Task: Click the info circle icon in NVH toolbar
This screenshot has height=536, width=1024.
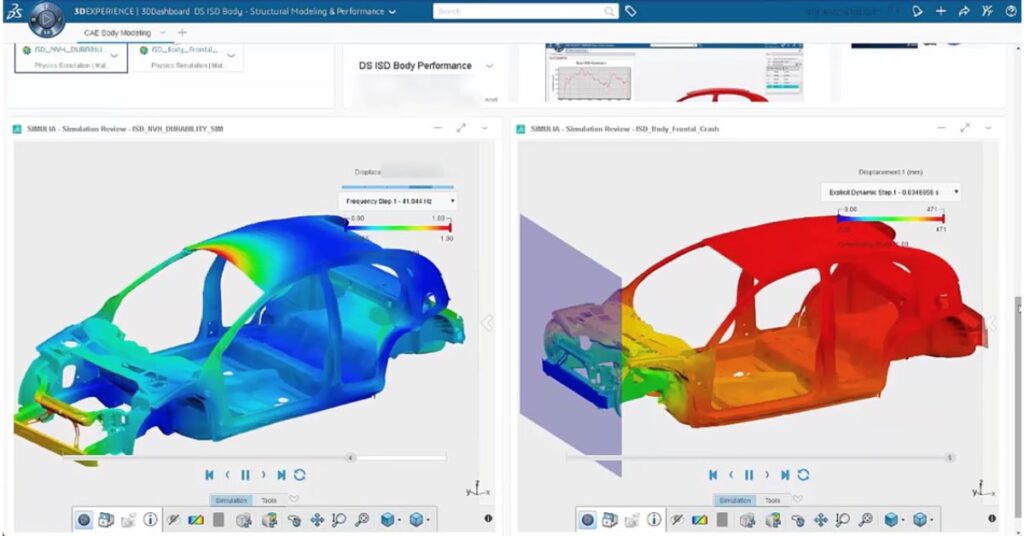Action: (x=150, y=520)
